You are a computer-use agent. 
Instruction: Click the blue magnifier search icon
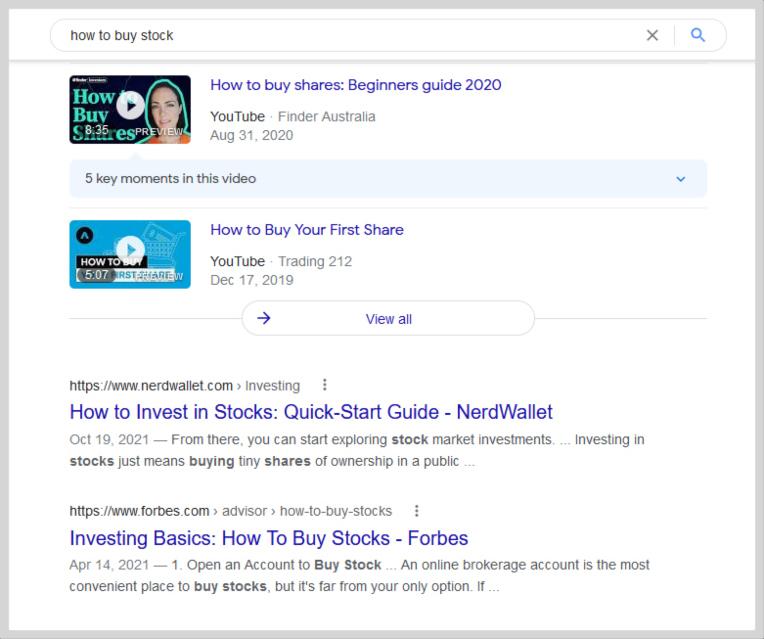click(x=698, y=35)
